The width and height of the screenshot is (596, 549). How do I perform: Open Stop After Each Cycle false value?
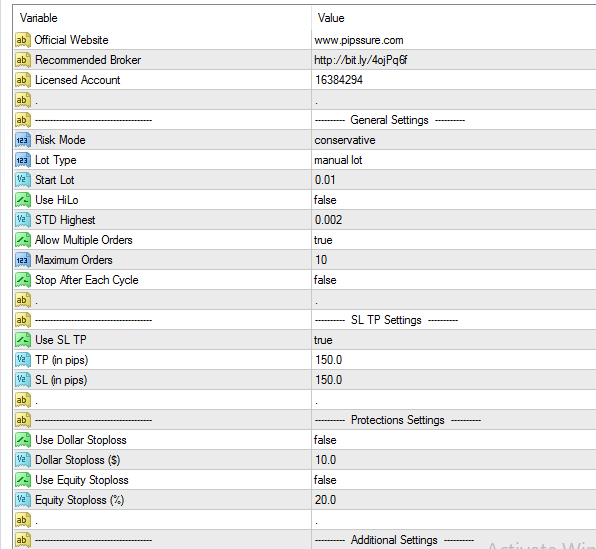click(x=454, y=280)
